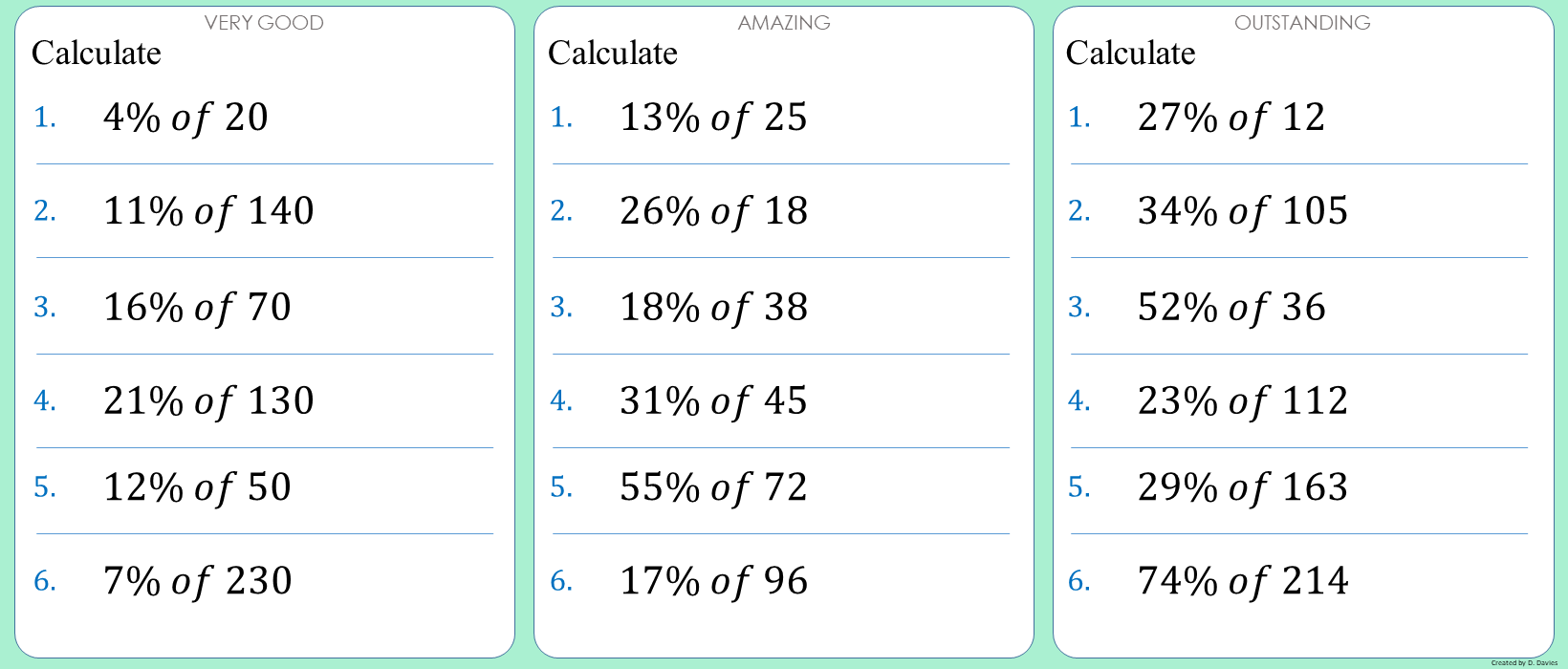Viewport: 1568px width, 669px height.
Task: Choose the '31% of 45' question
Action: tap(713, 401)
